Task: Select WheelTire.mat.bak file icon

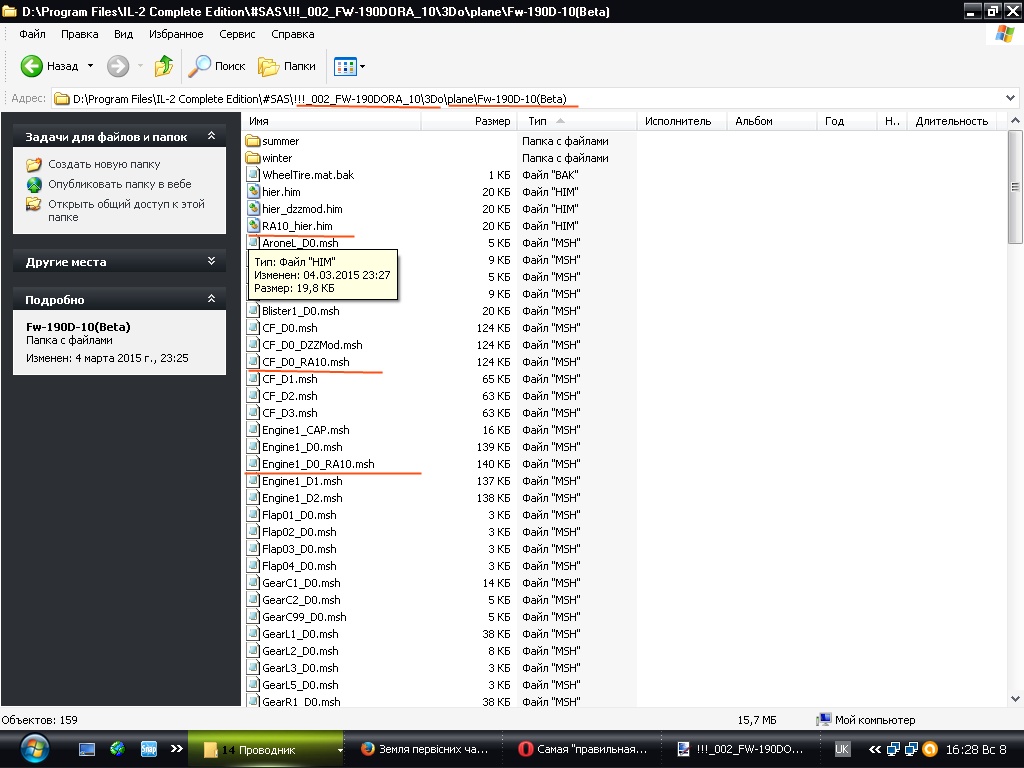Action: 253,175
